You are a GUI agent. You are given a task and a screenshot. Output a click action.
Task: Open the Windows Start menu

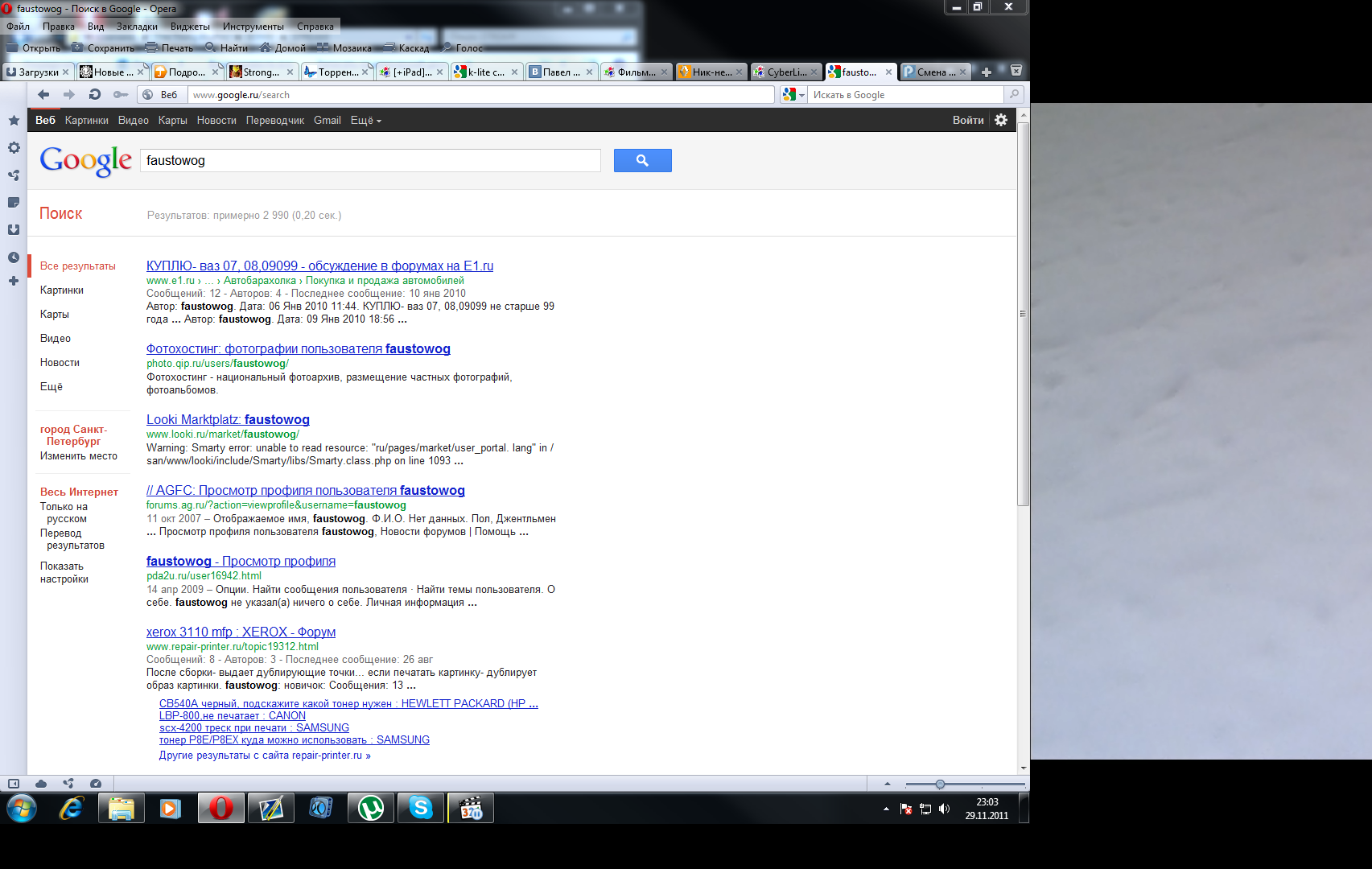tap(22, 808)
